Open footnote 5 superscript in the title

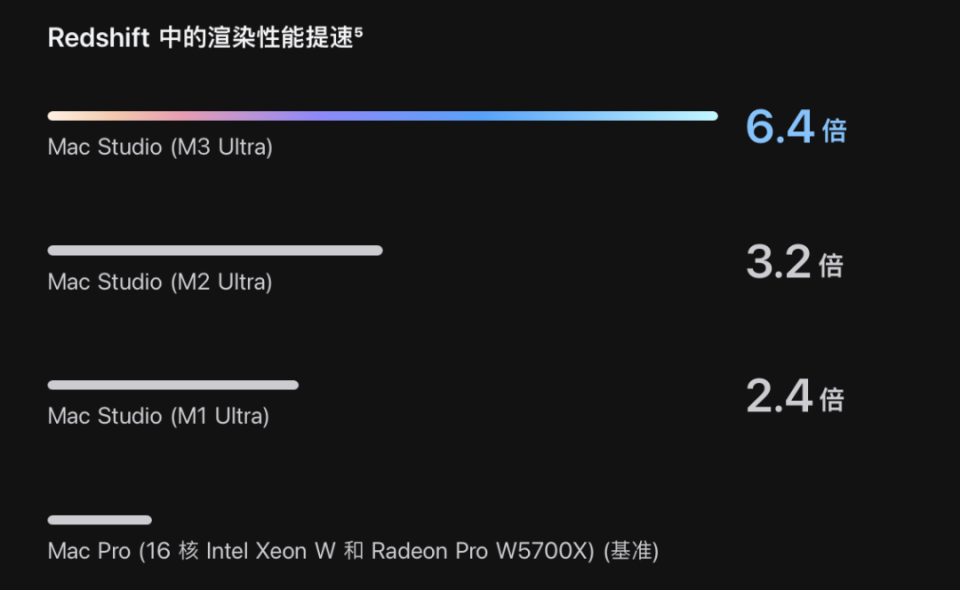tap(359, 32)
